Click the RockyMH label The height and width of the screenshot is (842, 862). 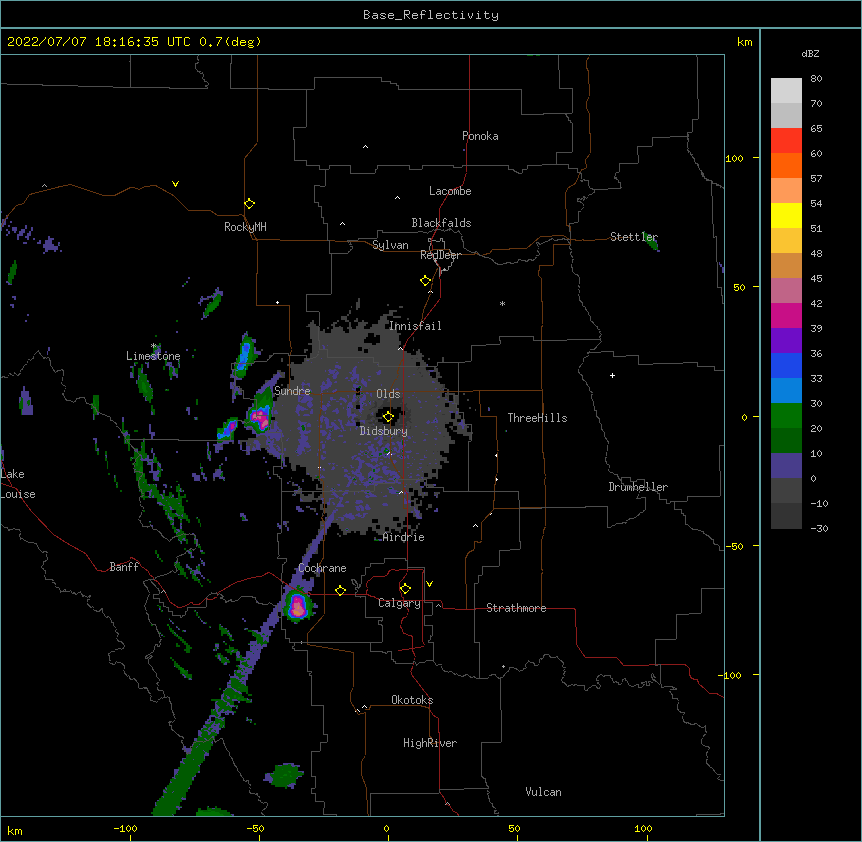(x=245, y=227)
